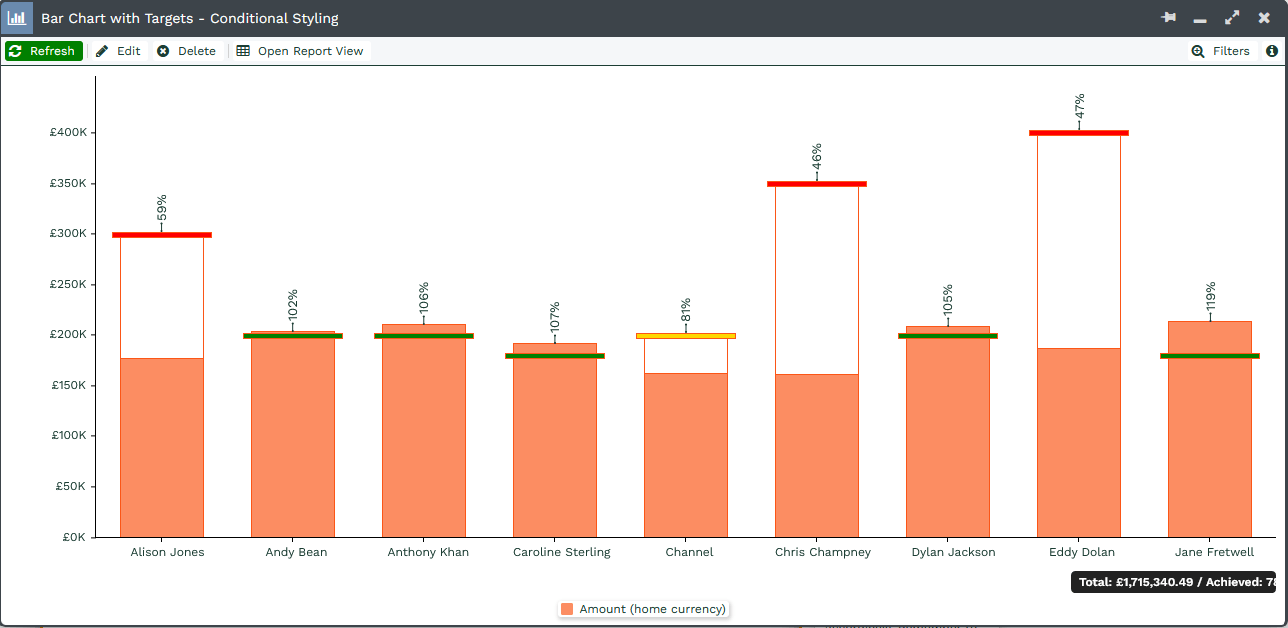Select the Alison Jones bar
Image resolution: width=1288 pixels, height=628 pixels.
[x=162, y=447]
